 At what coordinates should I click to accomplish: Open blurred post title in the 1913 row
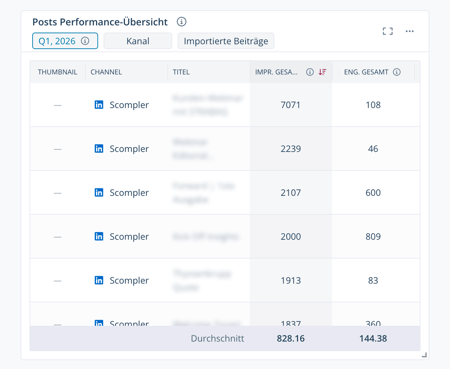point(202,281)
